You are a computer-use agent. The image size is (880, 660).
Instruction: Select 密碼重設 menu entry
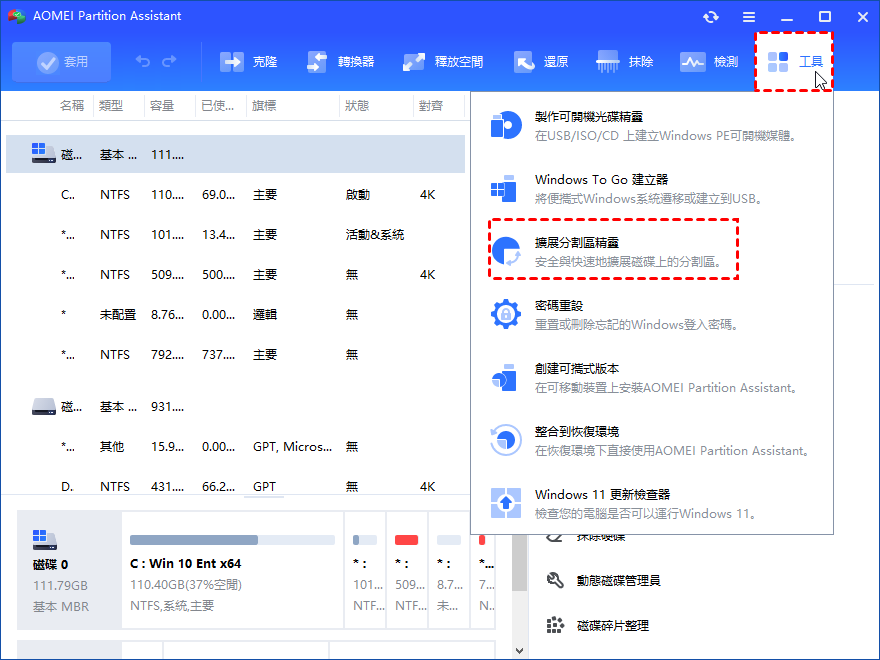(x=651, y=315)
